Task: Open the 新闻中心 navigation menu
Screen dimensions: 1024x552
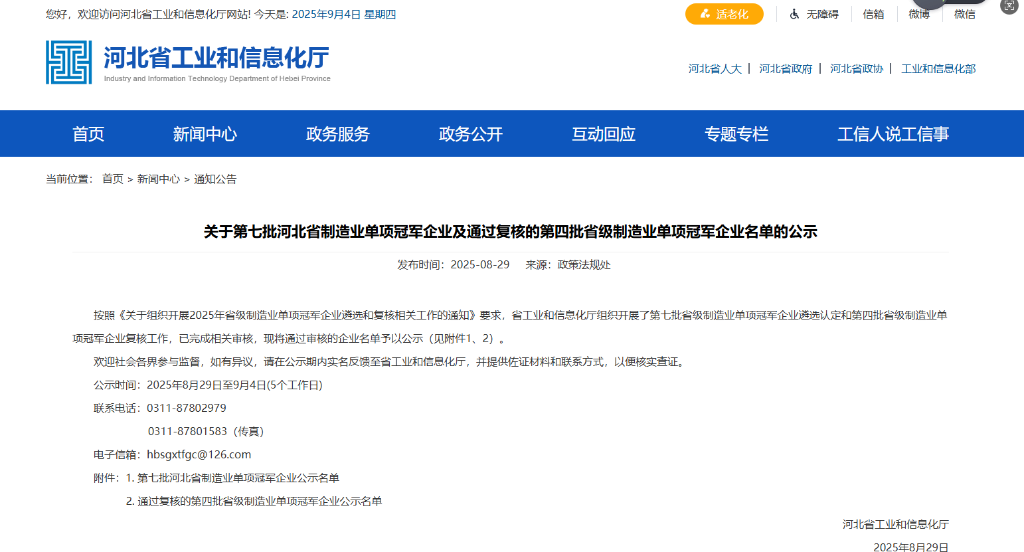Action: click(205, 134)
